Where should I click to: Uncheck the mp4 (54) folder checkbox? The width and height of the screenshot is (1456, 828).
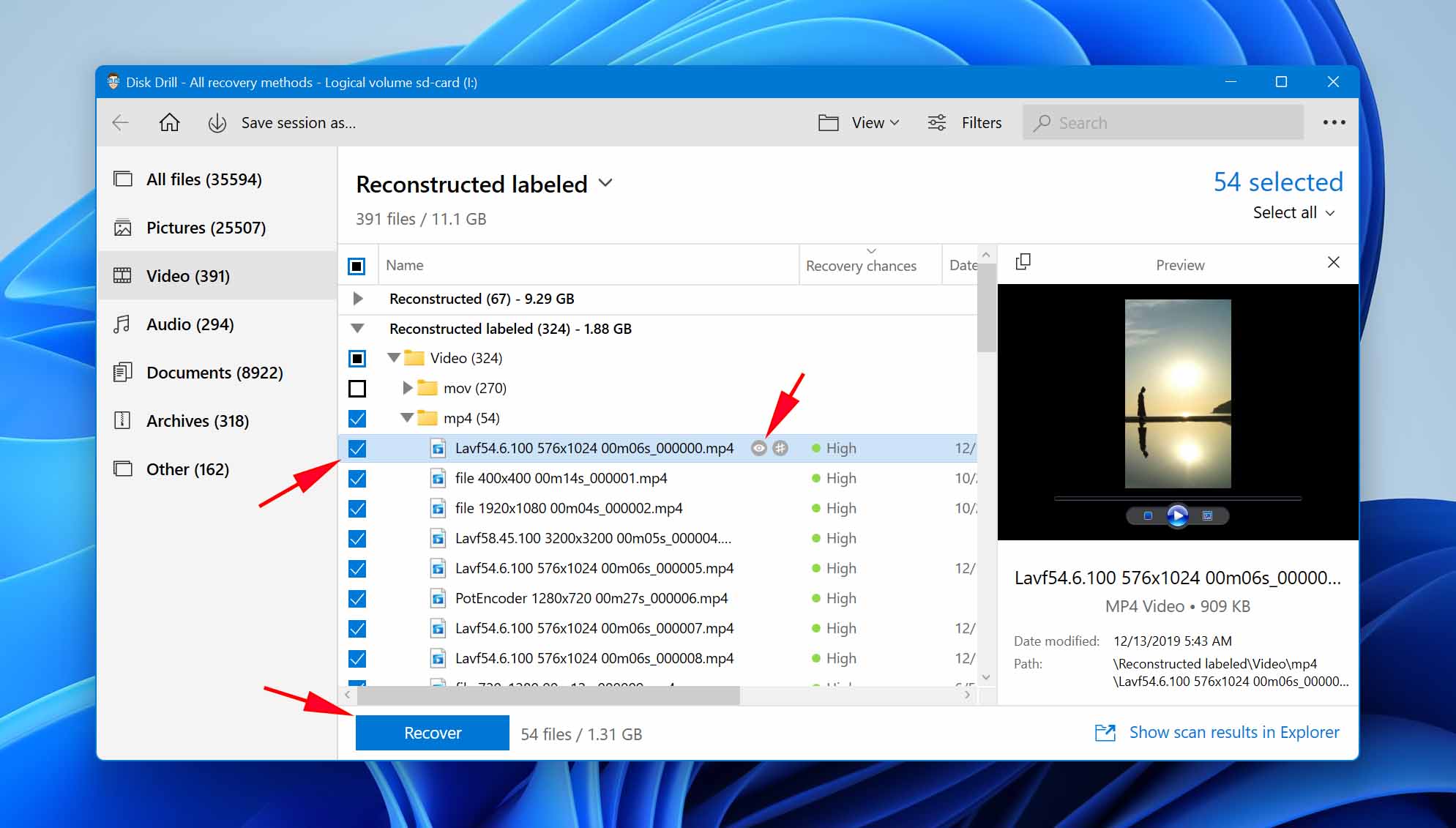[357, 418]
